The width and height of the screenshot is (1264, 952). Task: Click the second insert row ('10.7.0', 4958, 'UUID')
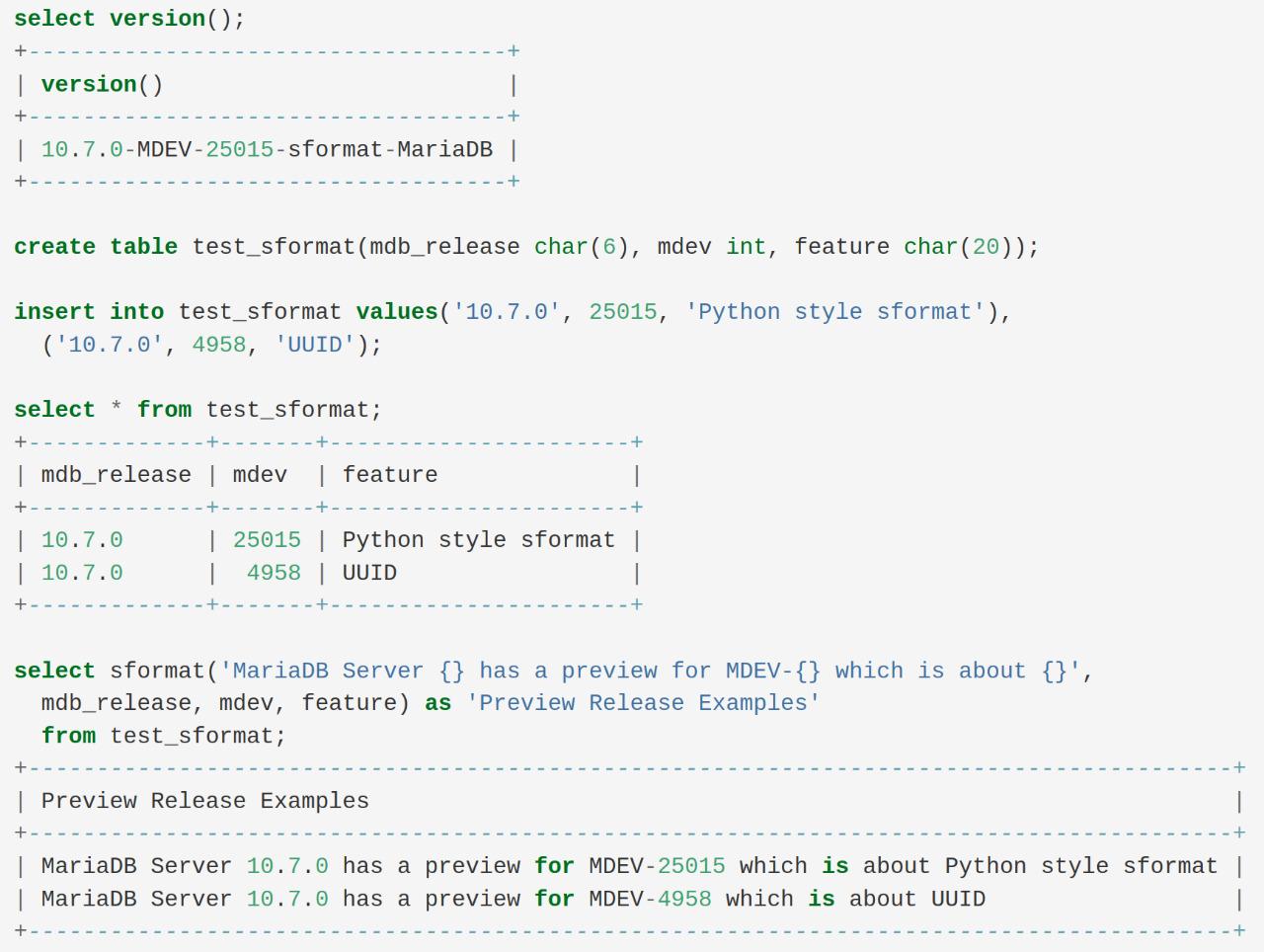pyautogui.click(x=211, y=345)
